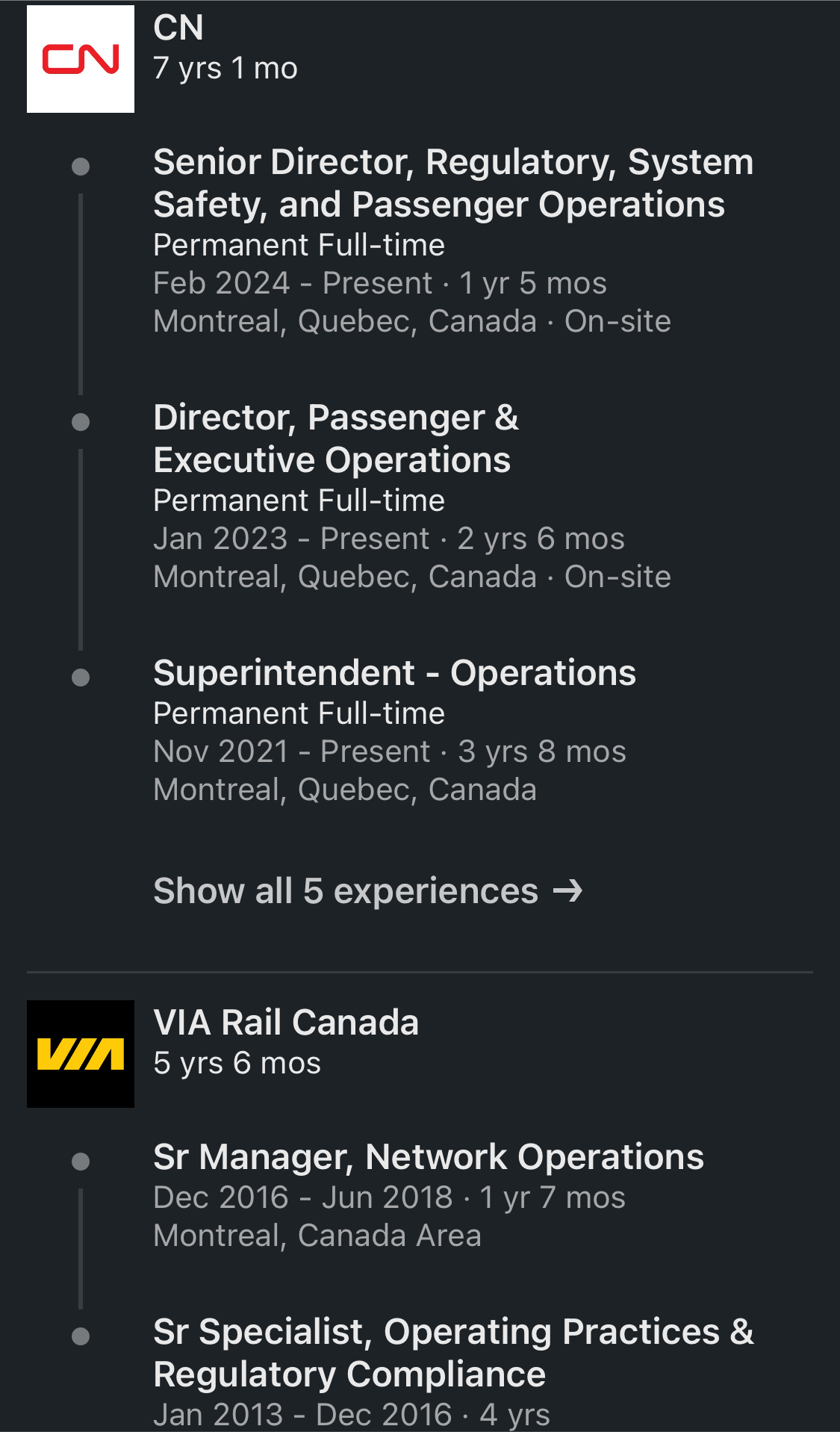
Task: Click the timeline dot beside Sr Manager role
Action: [81, 1161]
